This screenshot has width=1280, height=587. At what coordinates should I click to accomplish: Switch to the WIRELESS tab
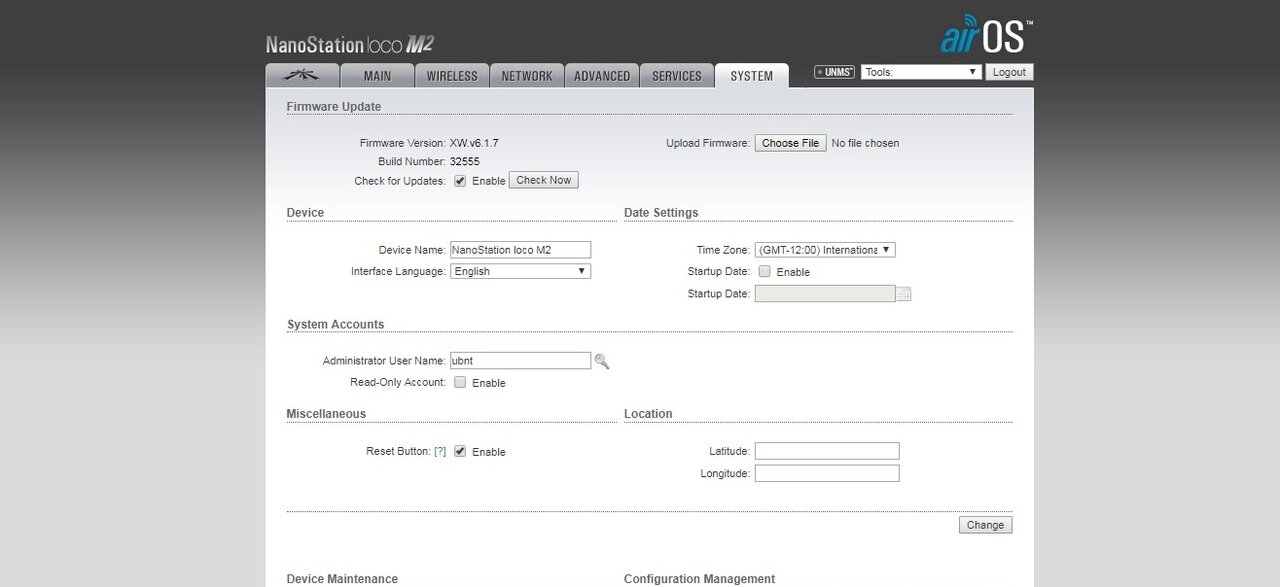452,76
